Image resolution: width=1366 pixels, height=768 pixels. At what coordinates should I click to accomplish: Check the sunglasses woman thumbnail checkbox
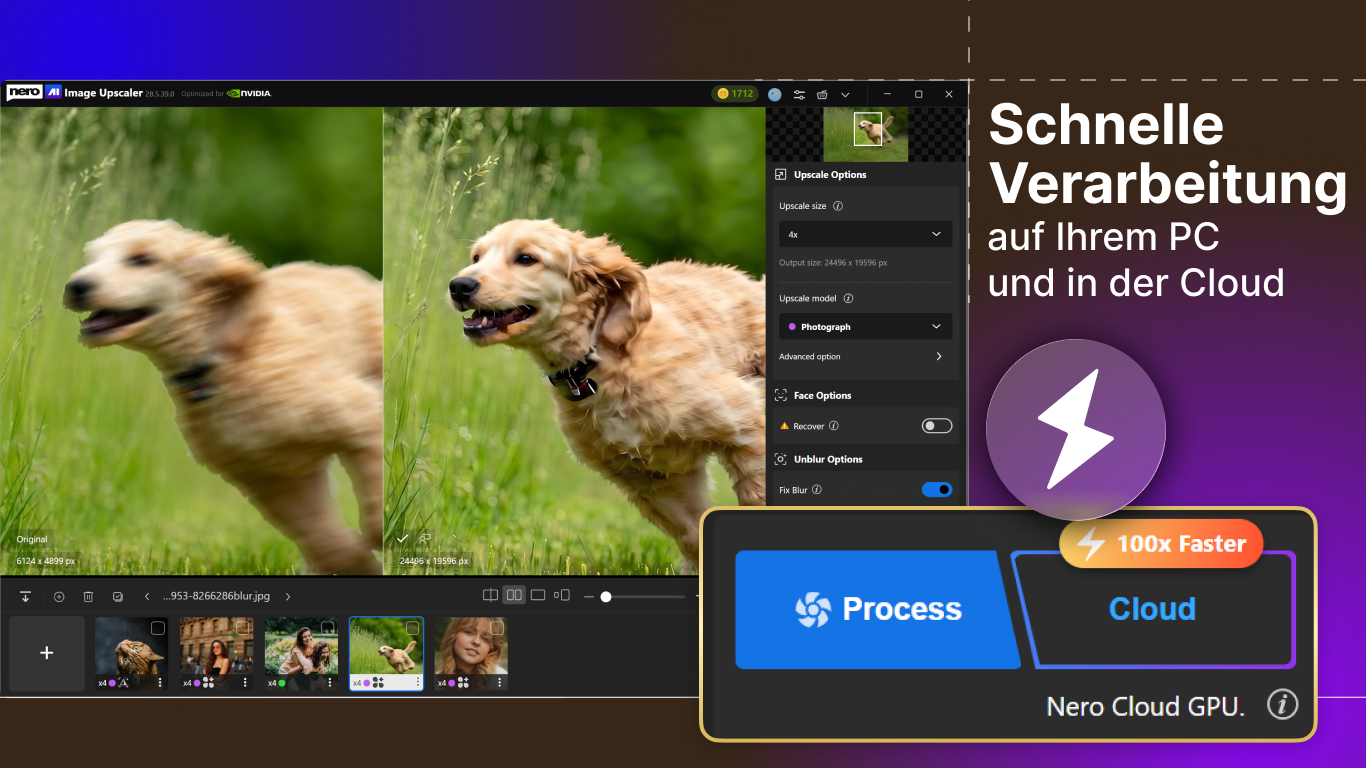(x=243, y=628)
